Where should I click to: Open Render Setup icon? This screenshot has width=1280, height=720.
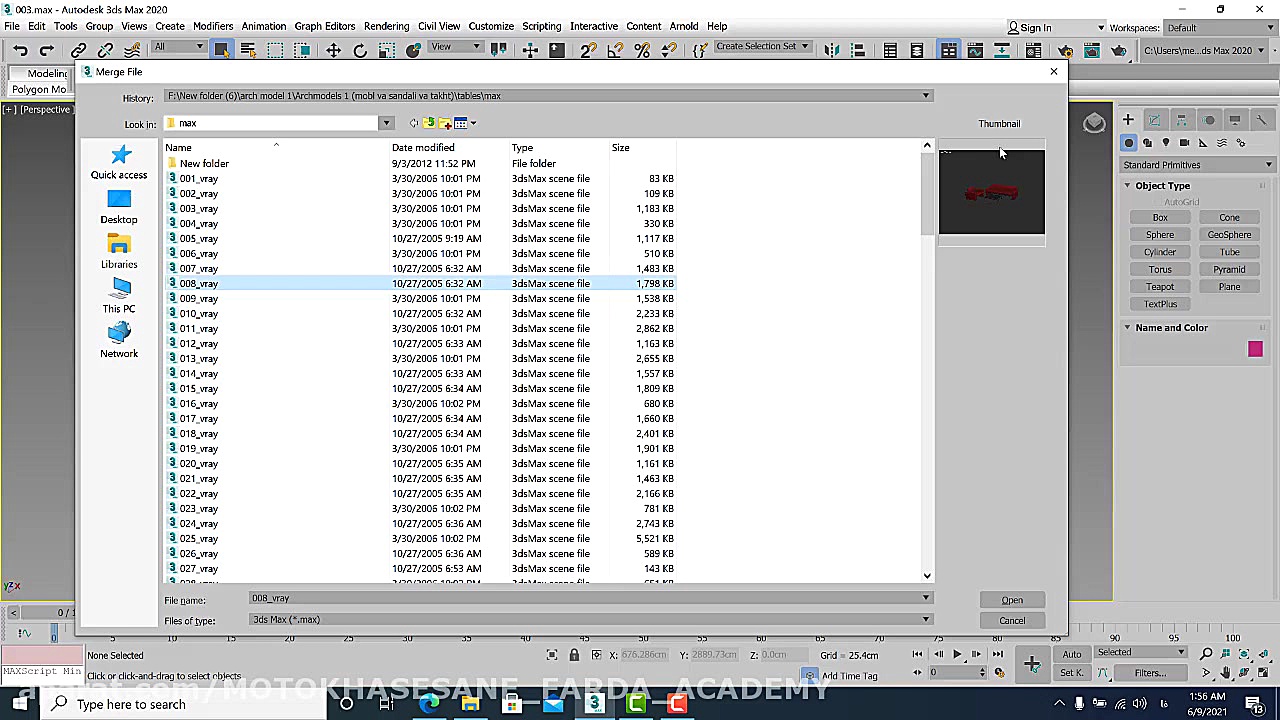coord(1066,50)
